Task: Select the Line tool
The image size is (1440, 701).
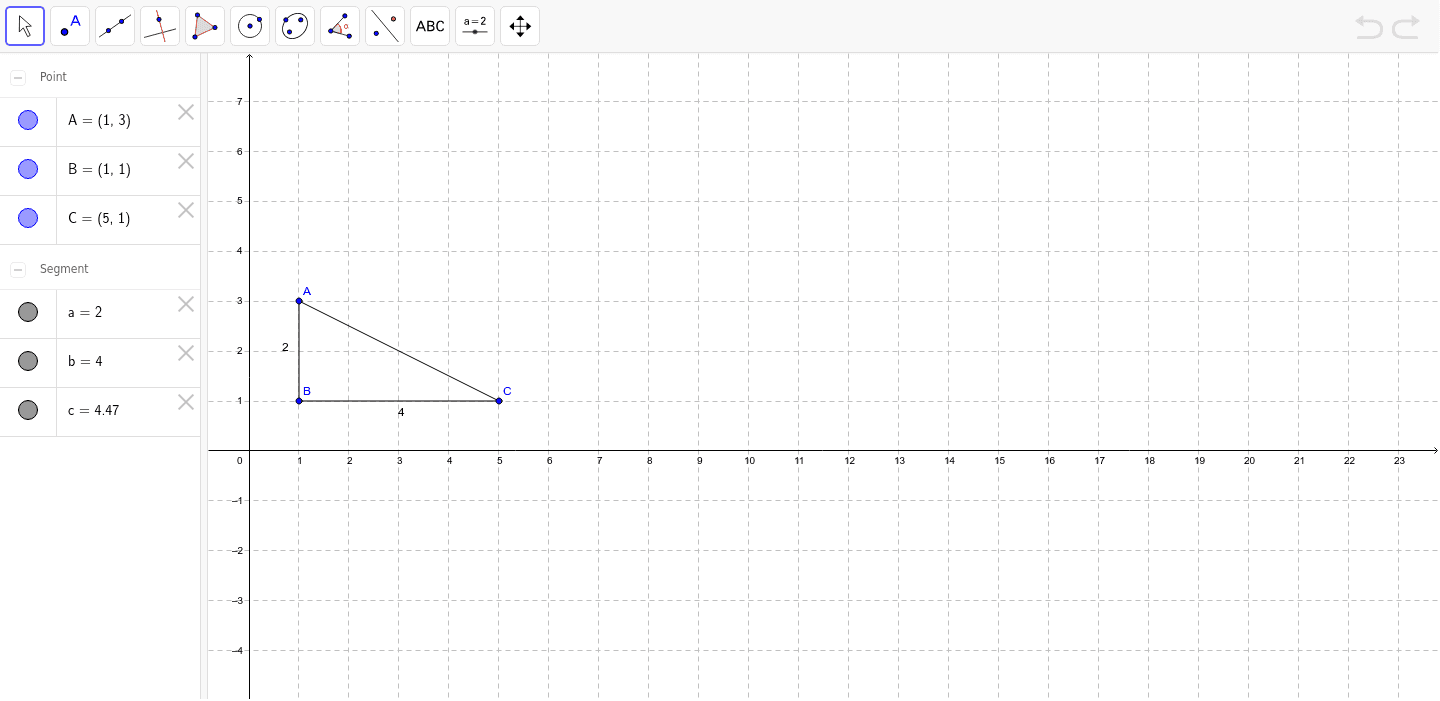Action: tap(114, 25)
